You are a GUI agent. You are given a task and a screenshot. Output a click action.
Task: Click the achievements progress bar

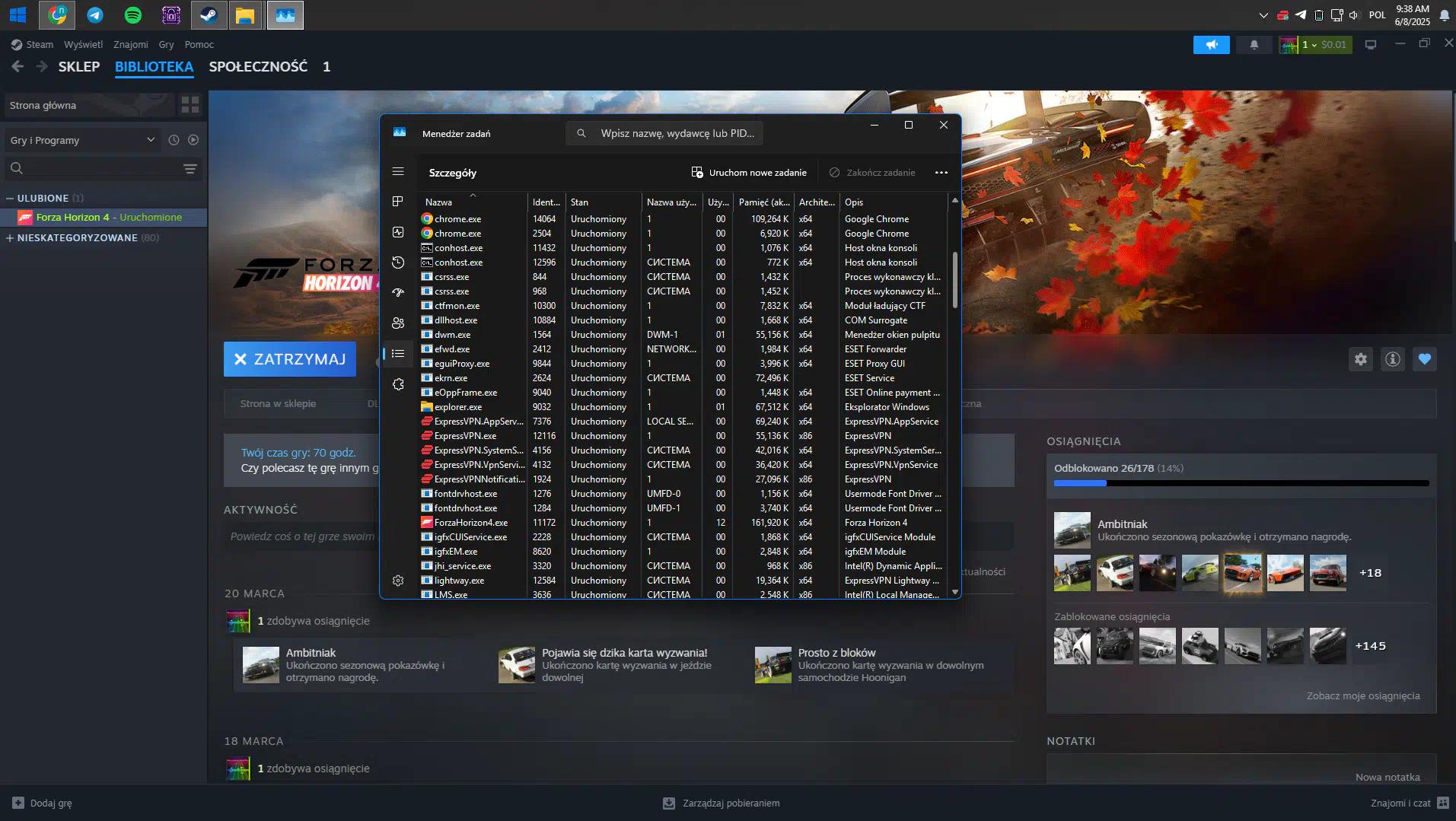[x=1241, y=483]
